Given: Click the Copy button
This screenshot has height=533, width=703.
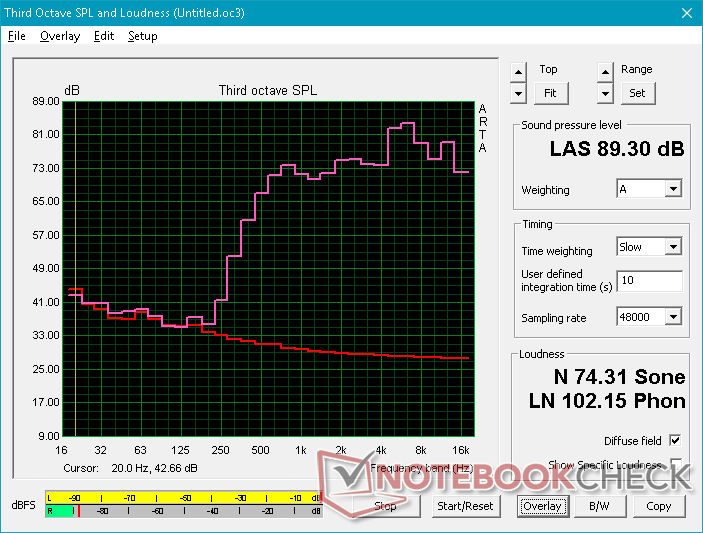Looking at the screenshot, I should (x=659, y=507).
